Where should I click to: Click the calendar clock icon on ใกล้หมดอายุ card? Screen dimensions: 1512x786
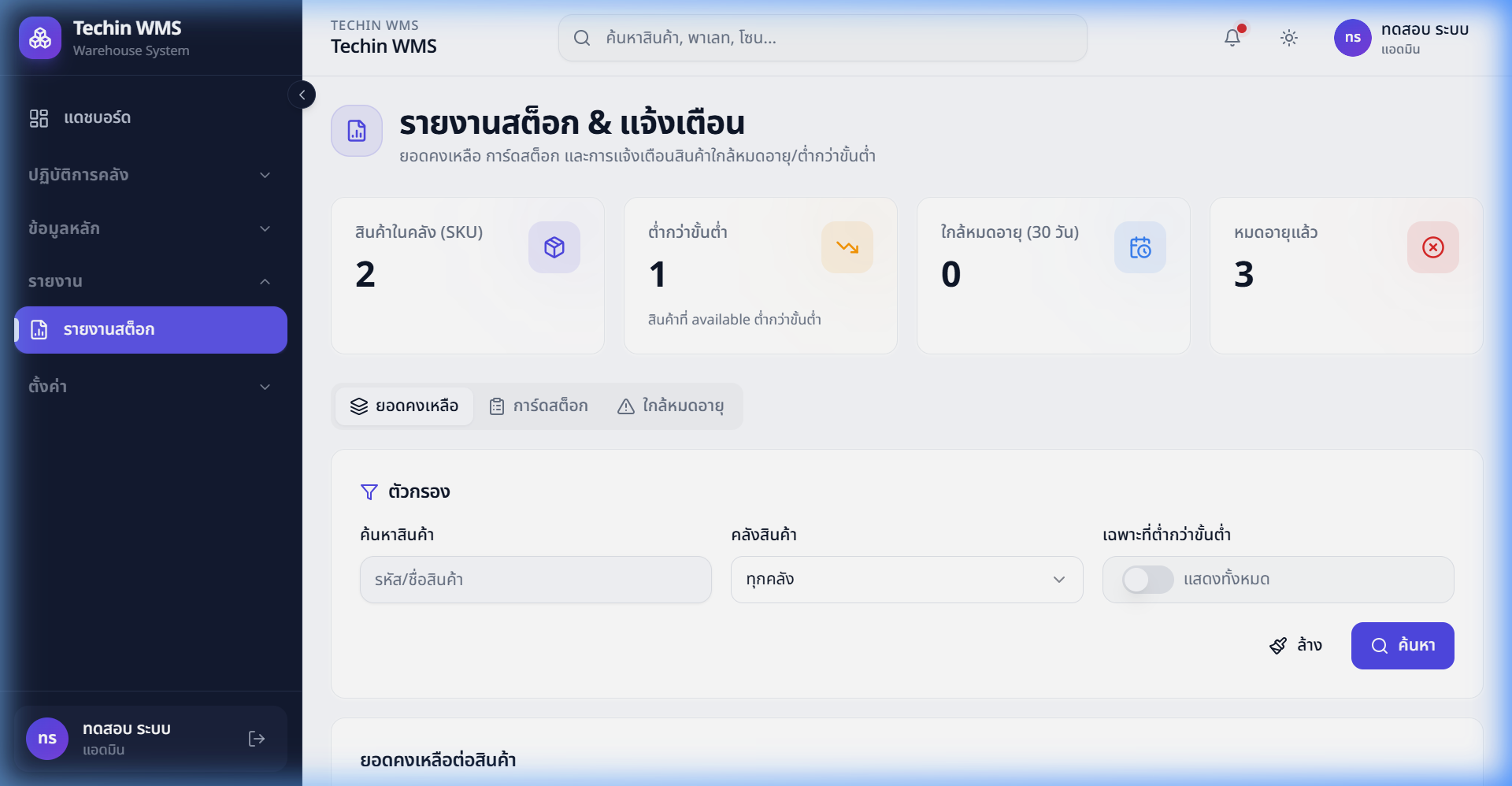(1140, 247)
